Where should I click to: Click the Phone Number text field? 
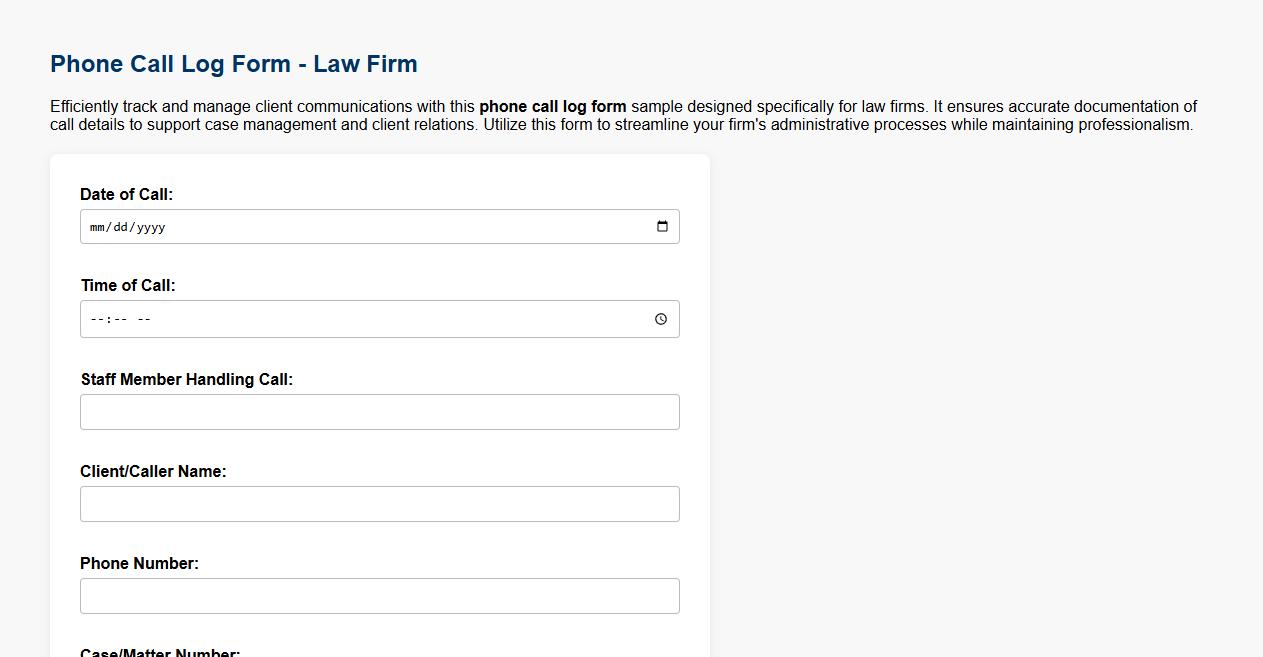point(379,595)
